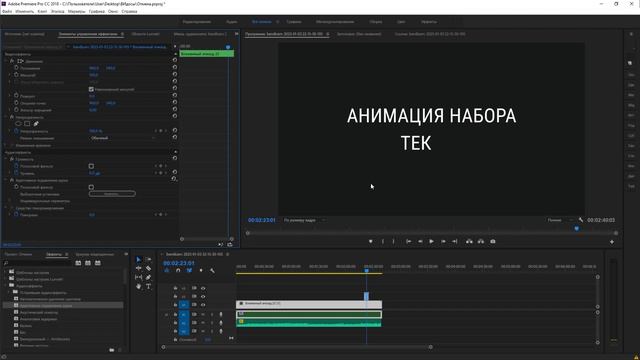The image size is (640, 360).
Task: Add a marker from the timeline header
Action: coord(201,271)
